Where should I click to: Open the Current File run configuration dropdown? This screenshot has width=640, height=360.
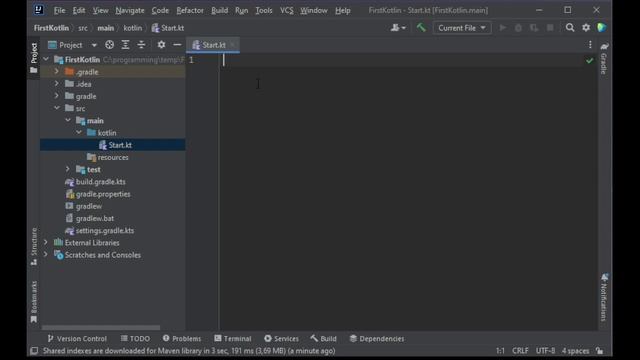point(462,28)
